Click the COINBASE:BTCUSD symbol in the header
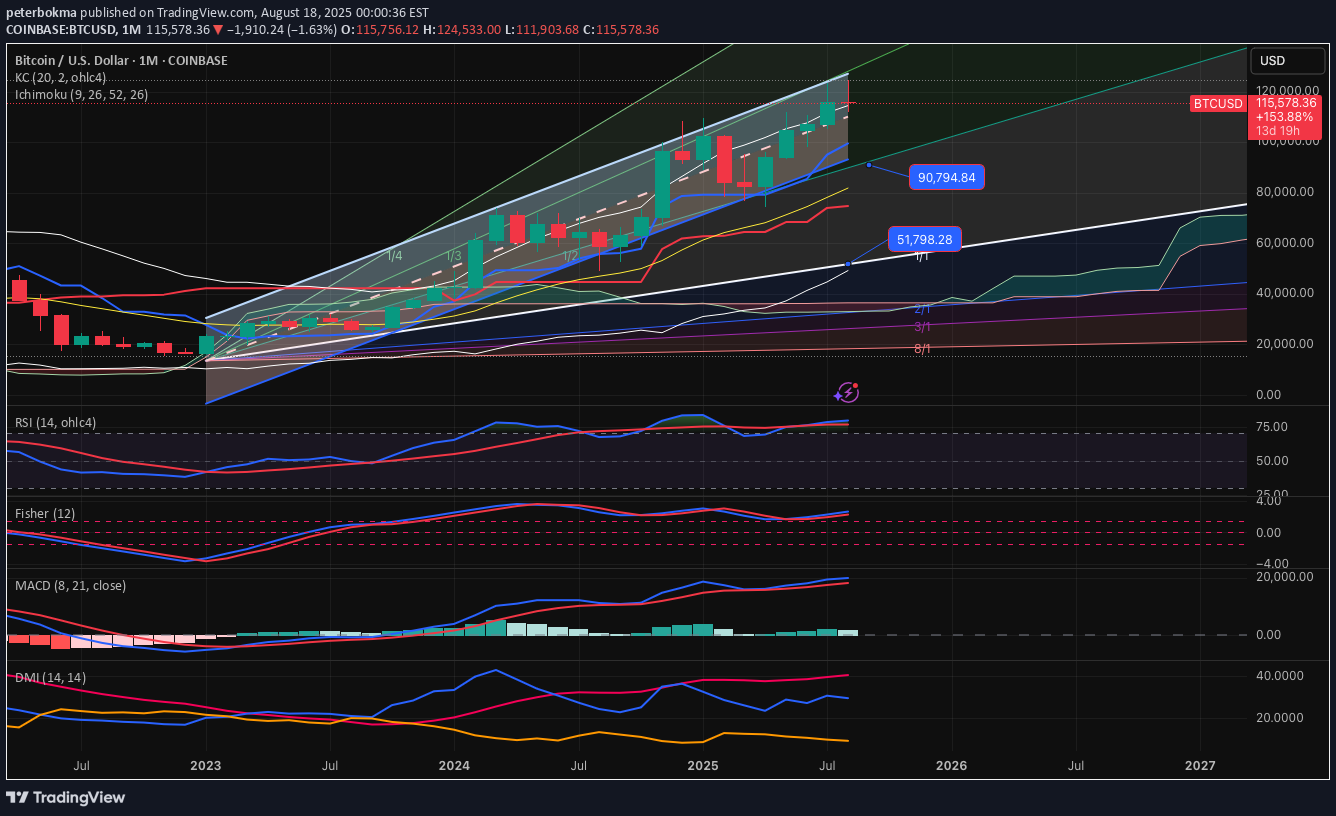Image resolution: width=1336 pixels, height=816 pixels. click(63, 30)
